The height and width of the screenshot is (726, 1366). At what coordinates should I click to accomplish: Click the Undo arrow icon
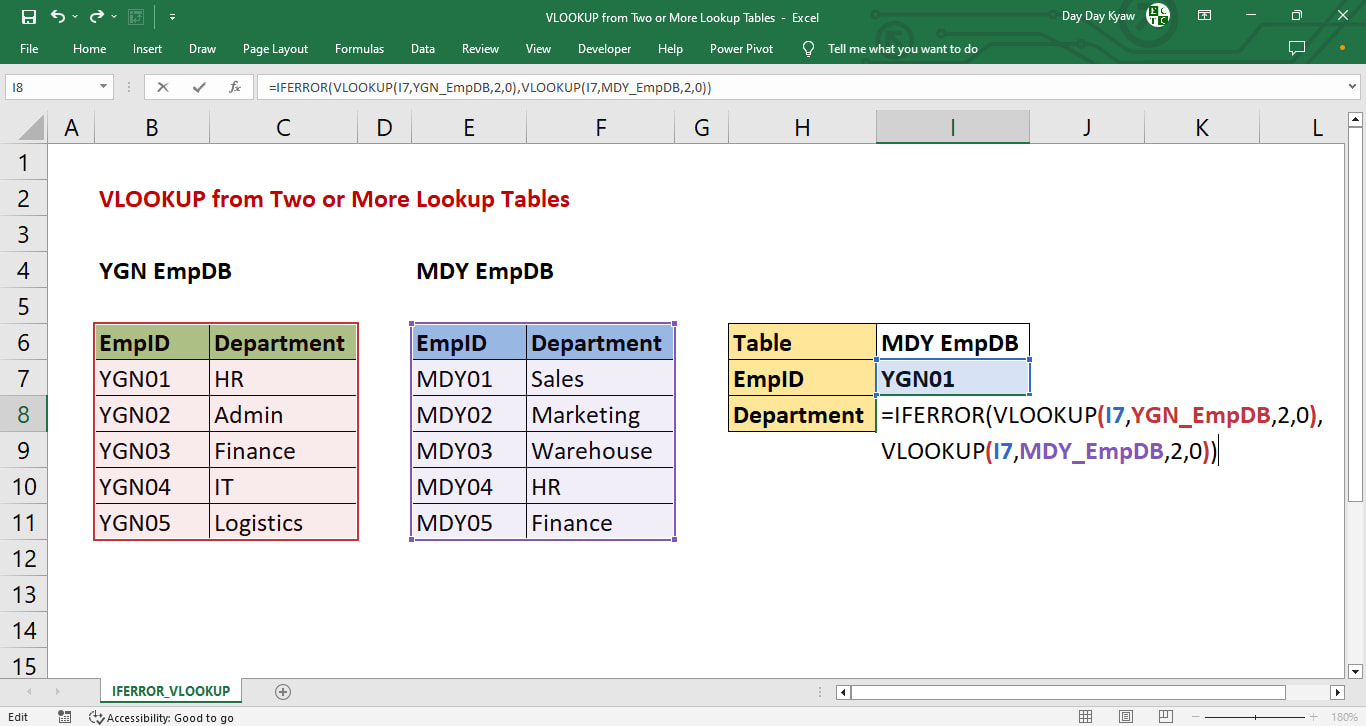click(57, 16)
